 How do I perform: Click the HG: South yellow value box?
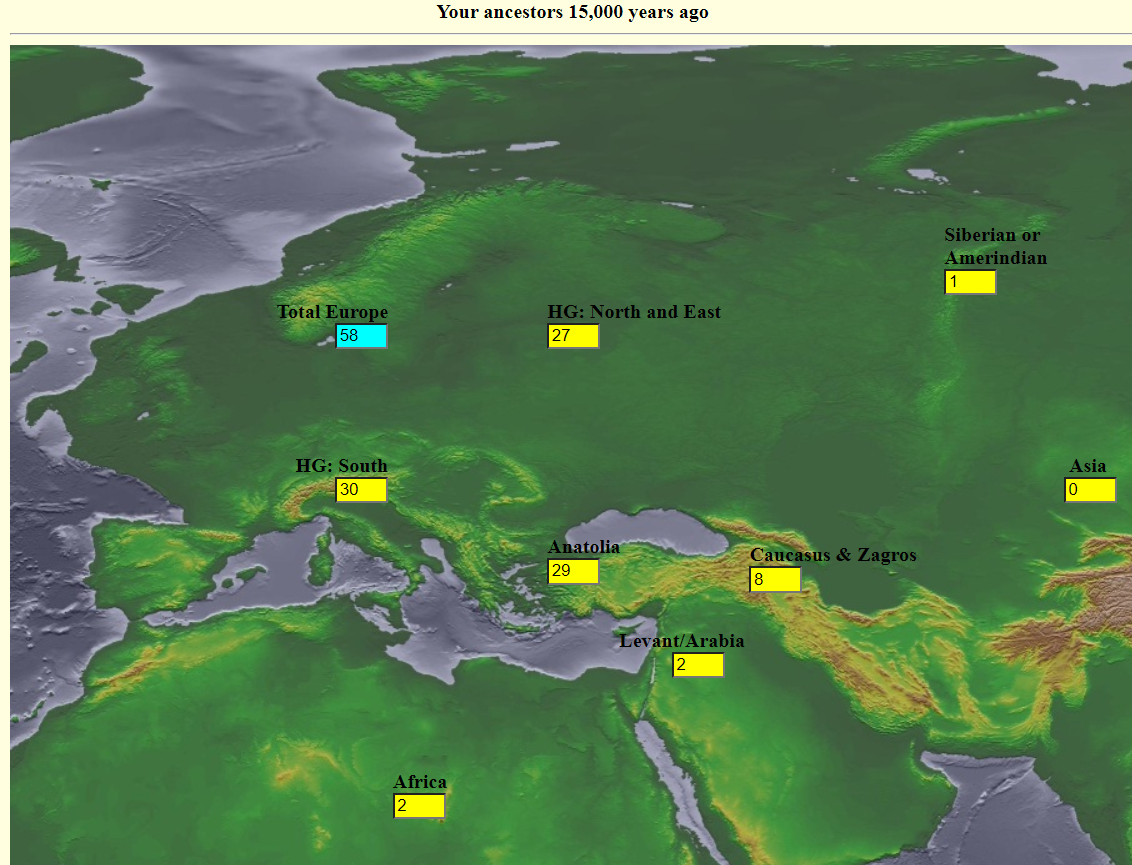pyautogui.click(x=362, y=490)
